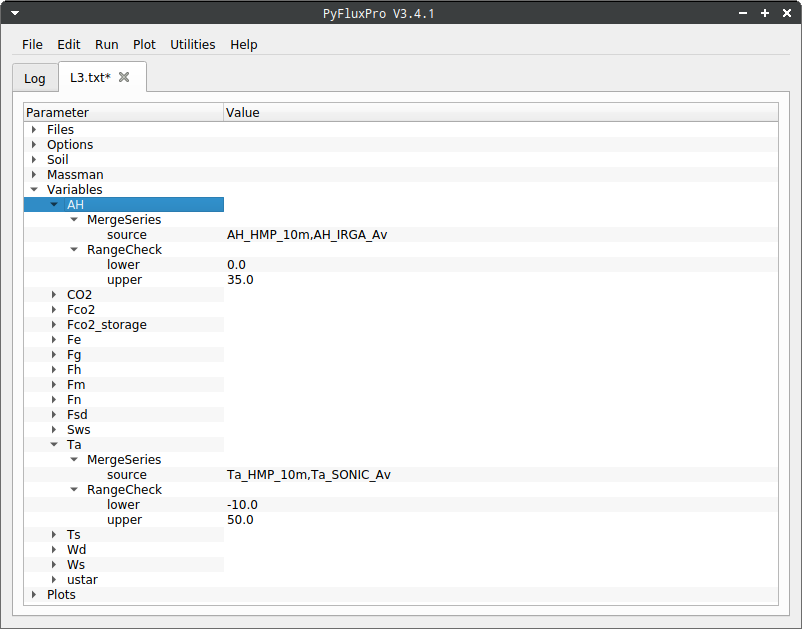Expand the Fh variable arrow

click(x=54, y=369)
